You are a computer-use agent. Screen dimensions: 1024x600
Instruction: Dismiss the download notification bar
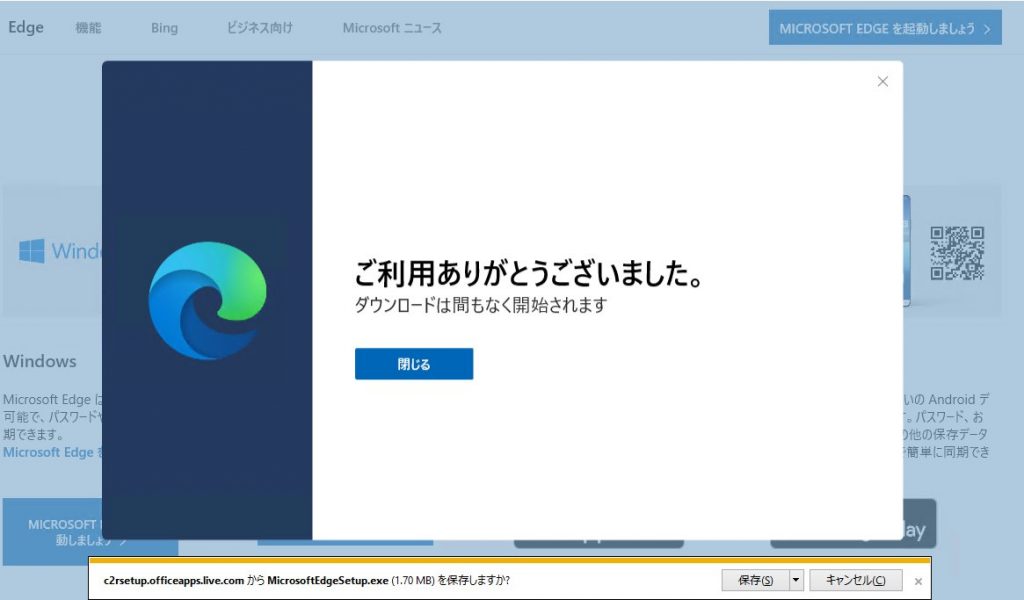pos(918,581)
